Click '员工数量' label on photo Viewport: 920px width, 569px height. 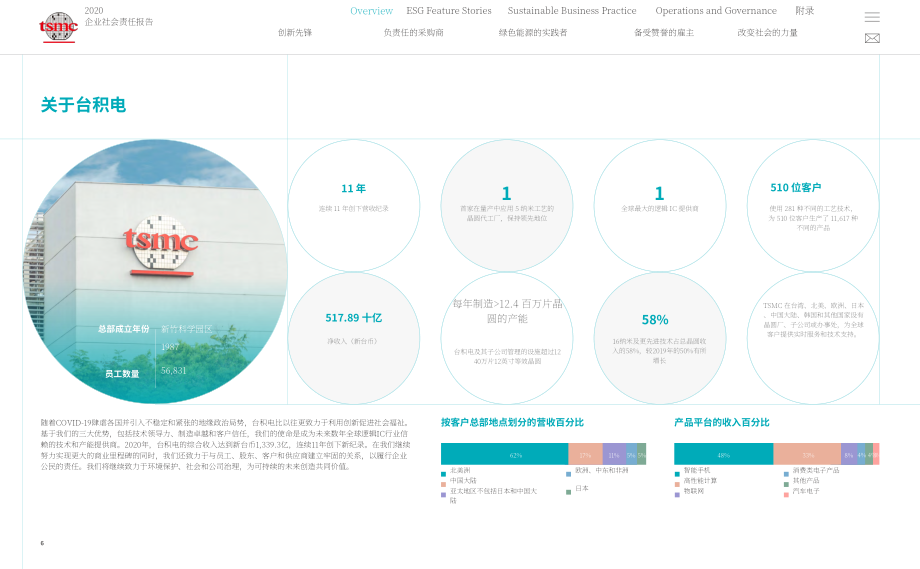pos(122,374)
